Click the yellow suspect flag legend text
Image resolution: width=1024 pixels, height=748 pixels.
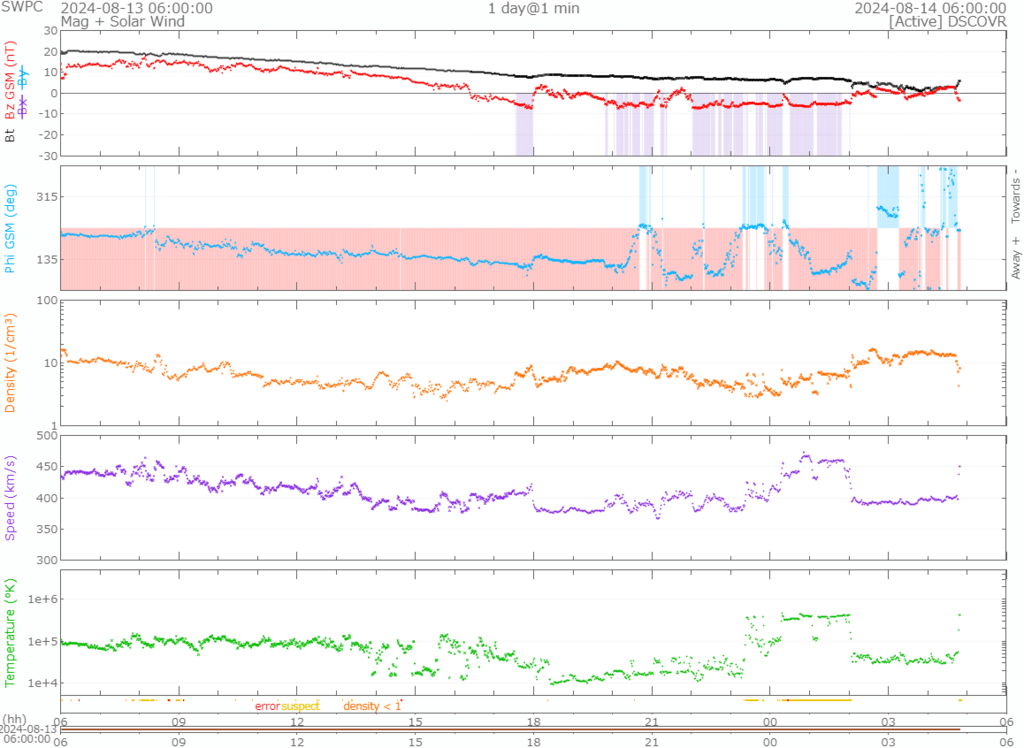coord(300,707)
